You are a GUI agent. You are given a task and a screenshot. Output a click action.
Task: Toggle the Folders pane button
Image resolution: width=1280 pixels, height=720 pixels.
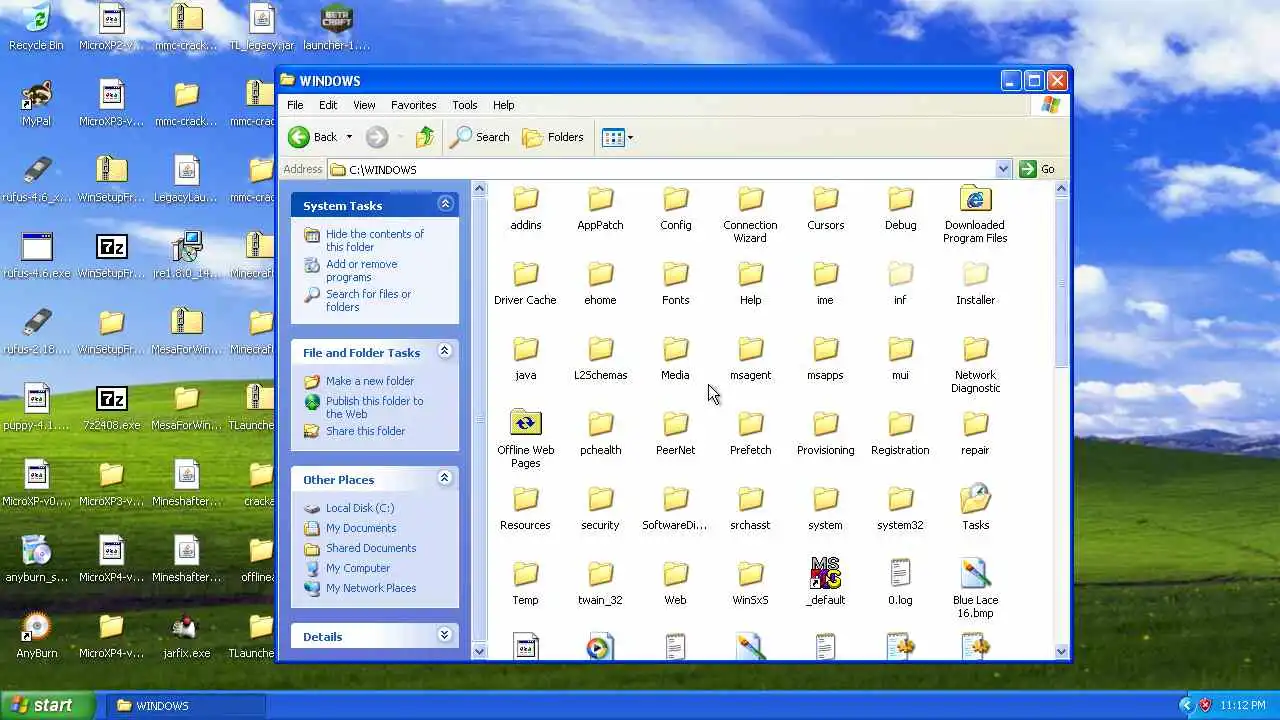click(x=553, y=137)
